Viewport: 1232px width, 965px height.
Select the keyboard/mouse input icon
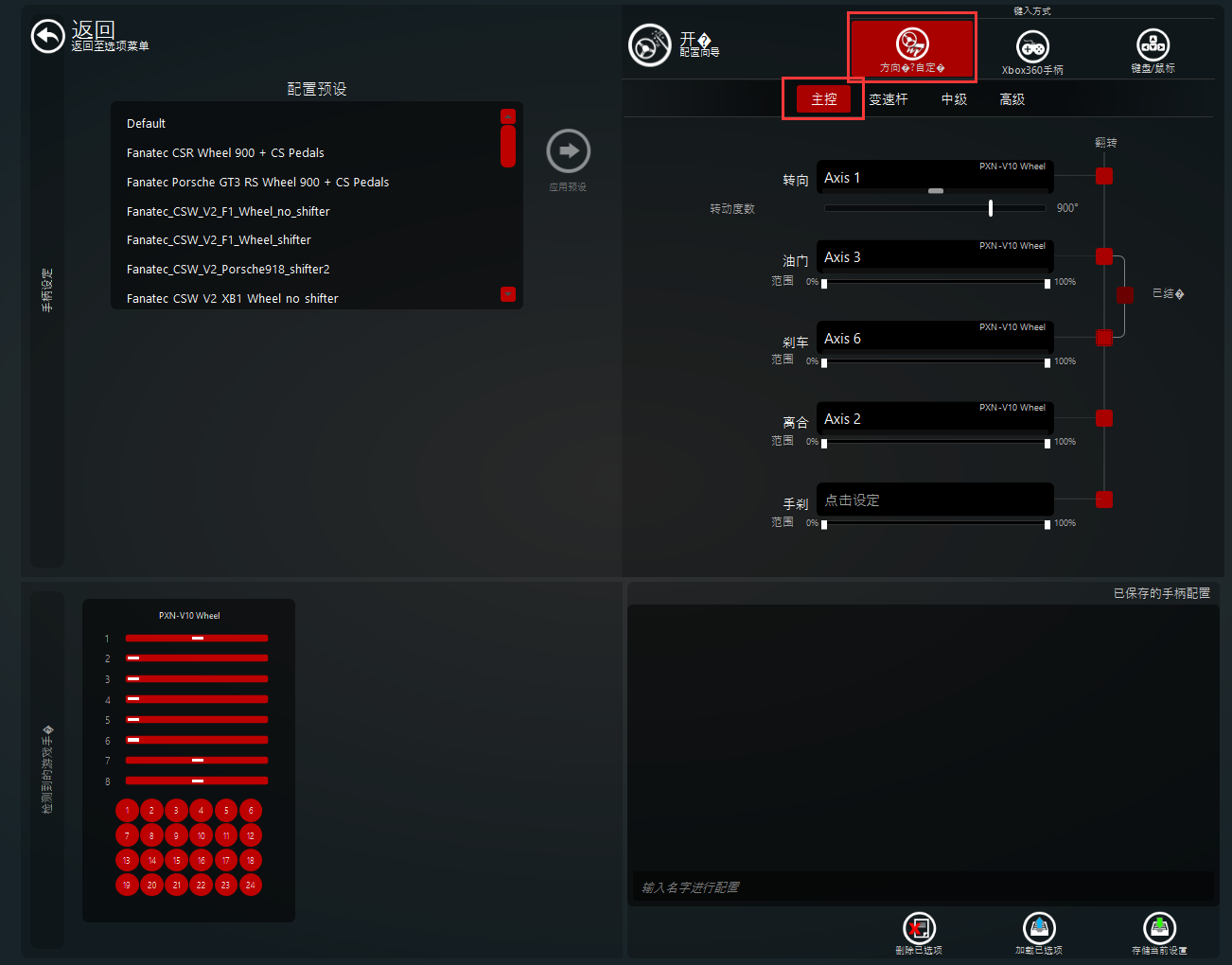1152,44
